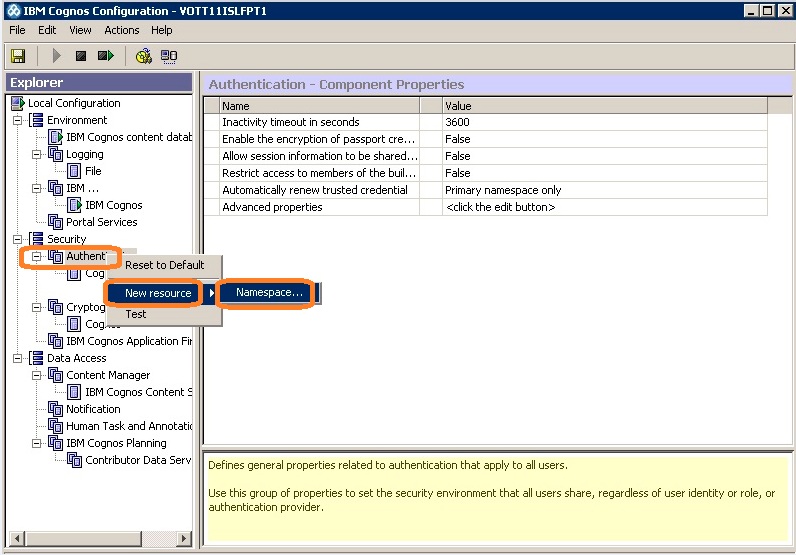Select Namespace... submenu entry
This screenshot has width=796, height=555.
[269, 292]
